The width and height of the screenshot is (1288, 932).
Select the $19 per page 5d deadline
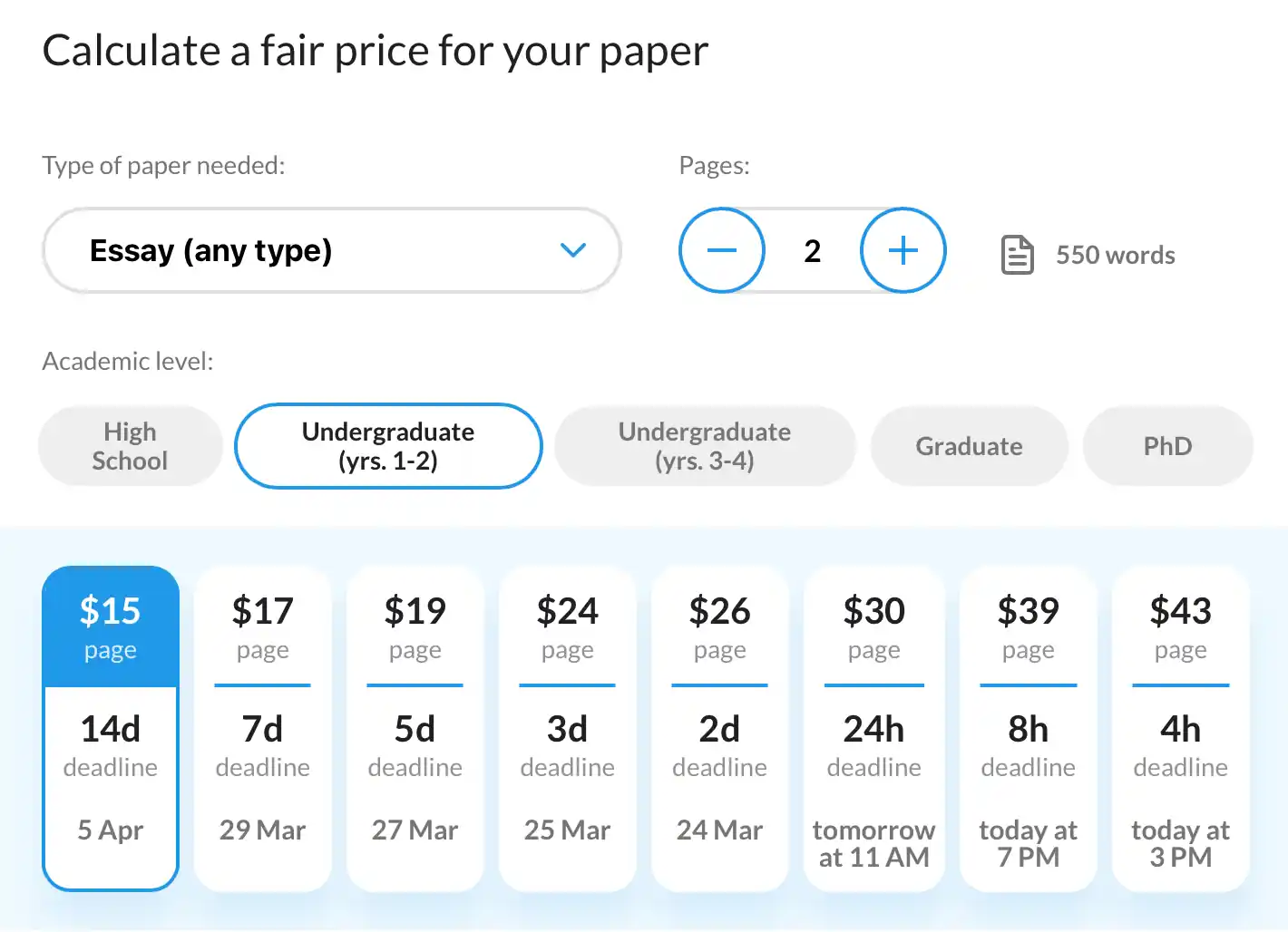coord(415,728)
